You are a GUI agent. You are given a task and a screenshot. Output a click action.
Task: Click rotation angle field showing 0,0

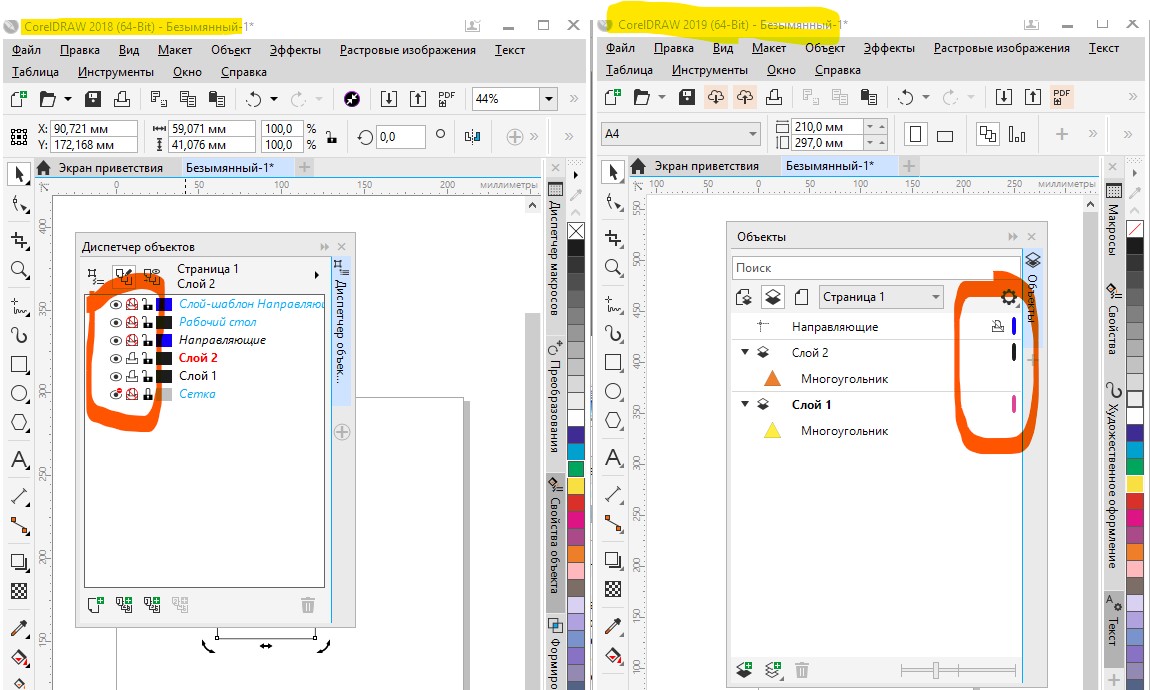(400, 136)
